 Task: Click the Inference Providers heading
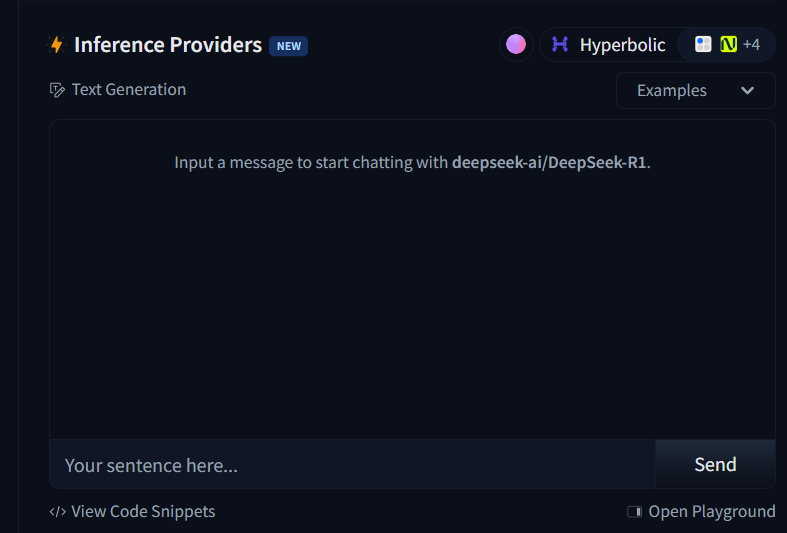[x=168, y=45]
